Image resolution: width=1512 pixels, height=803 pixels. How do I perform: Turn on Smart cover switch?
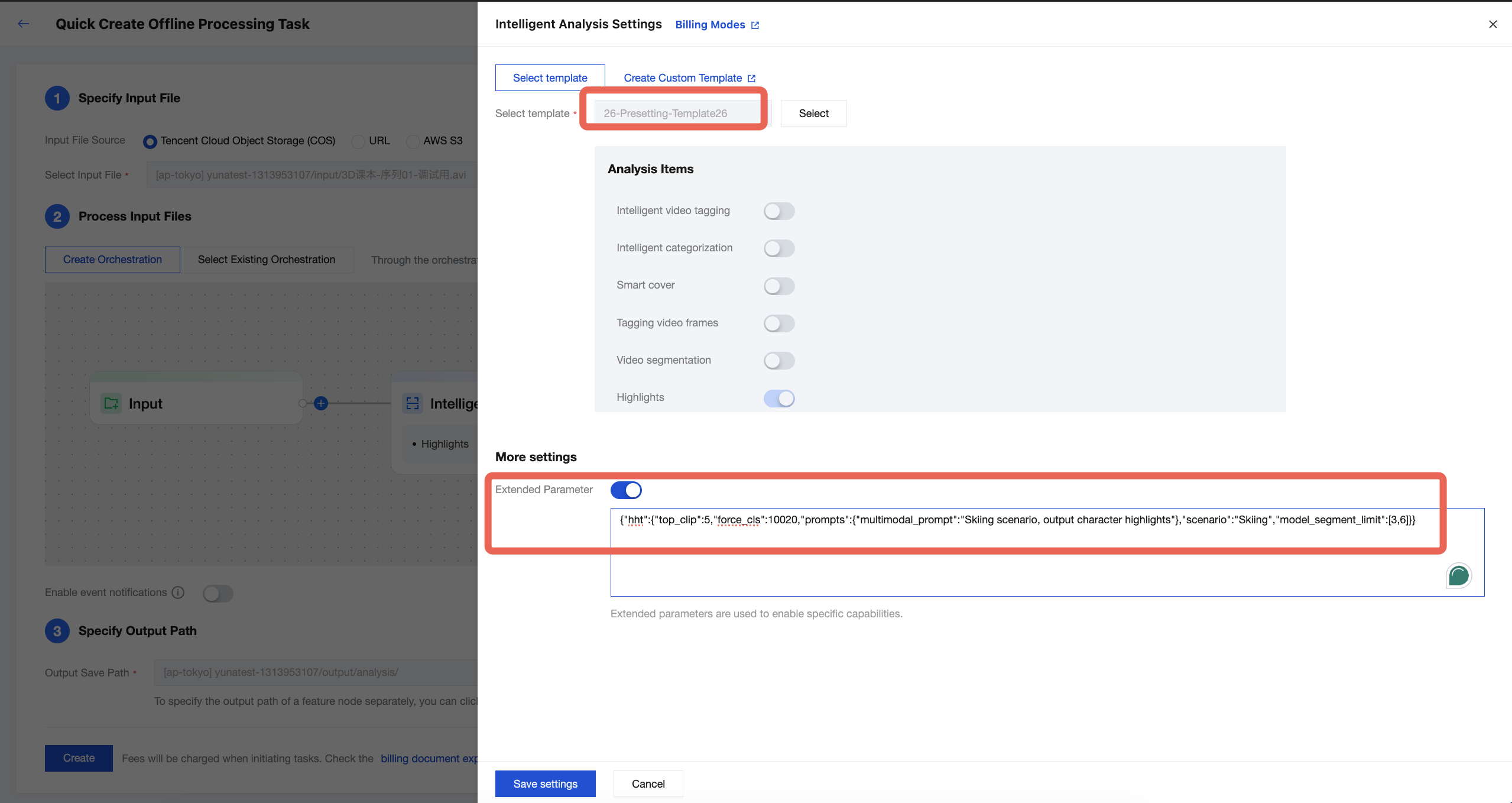pos(778,286)
